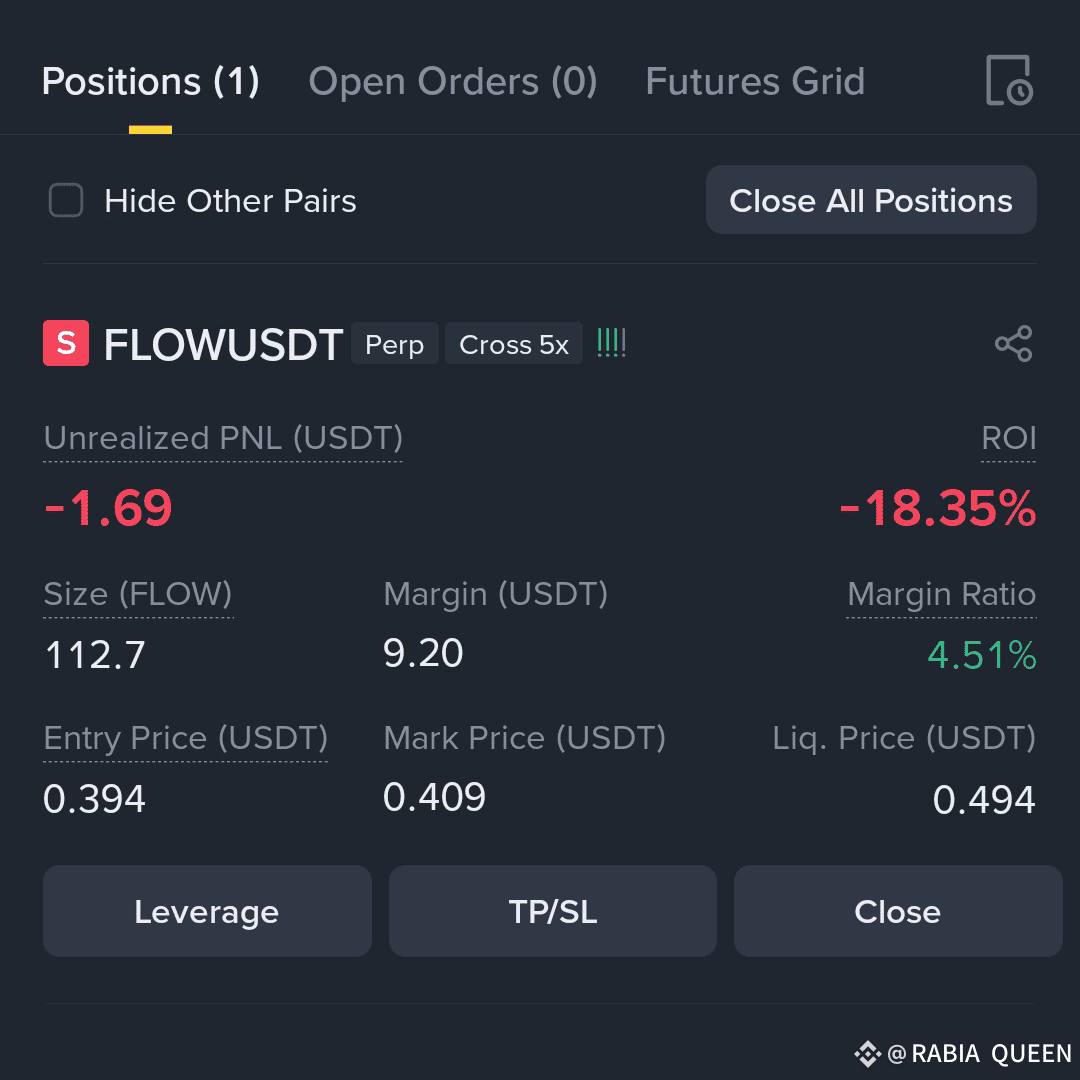The height and width of the screenshot is (1080, 1080).
Task: Tap the Cross 5x margin mode tag
Action: 514,344
